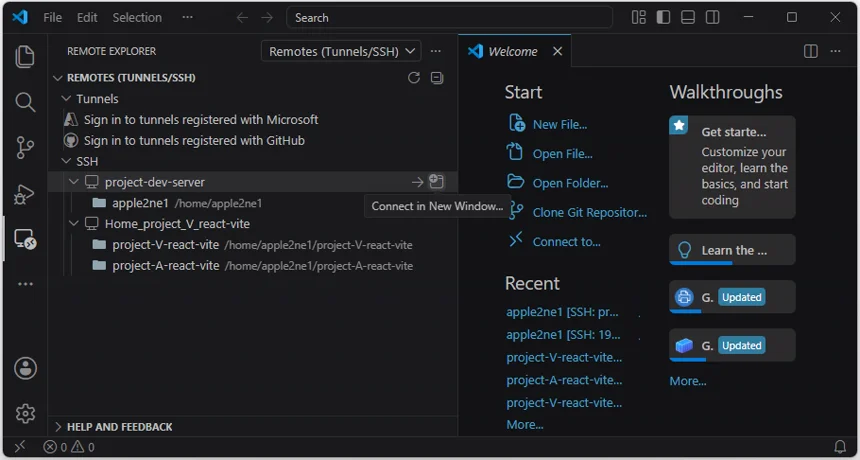Open the Search view in activity bar
This screenshot has height=460, width=860.
pyautogui.click(x=25, y=102)
